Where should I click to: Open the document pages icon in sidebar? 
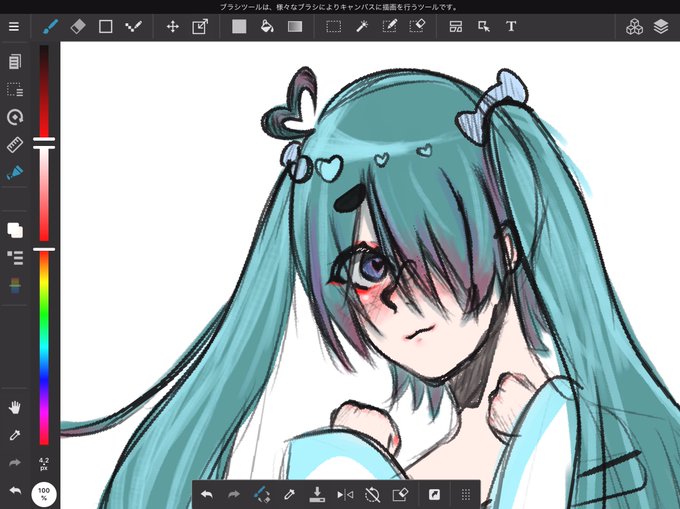click(14, 62)
